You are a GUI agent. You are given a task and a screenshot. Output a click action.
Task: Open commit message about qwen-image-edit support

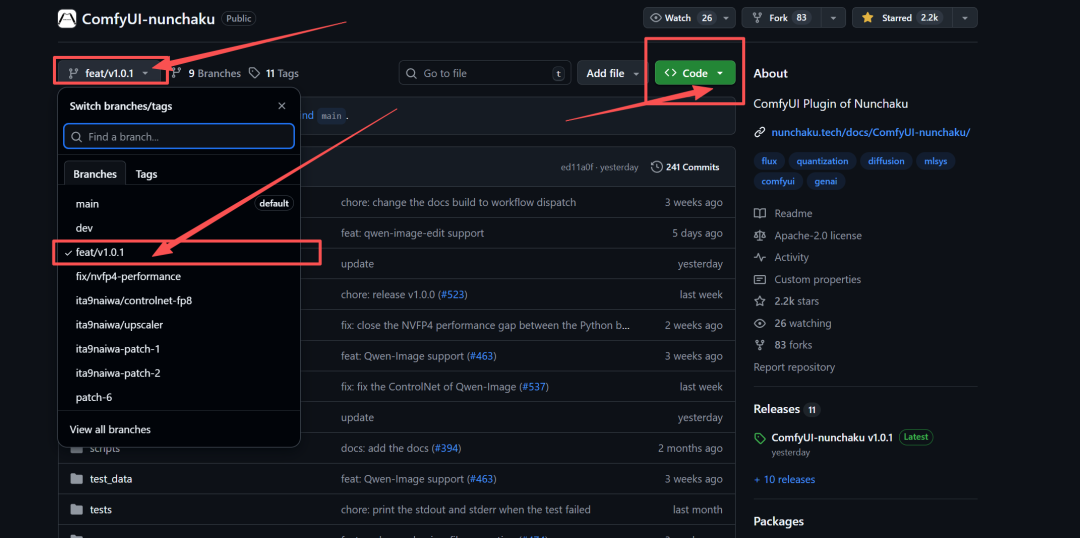[x=413, y=233]
